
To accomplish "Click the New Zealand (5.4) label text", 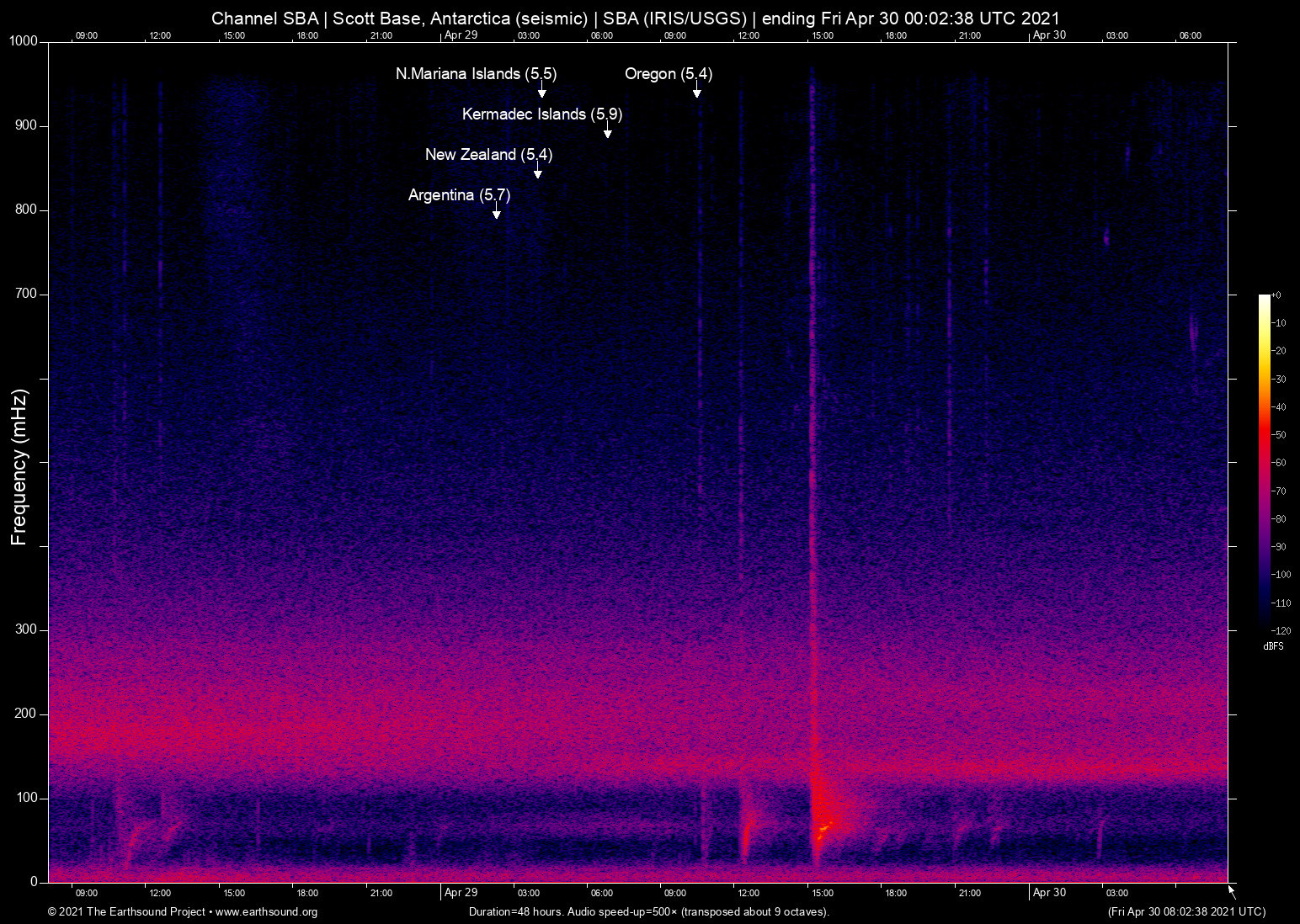I will pyautogui.click(x=488, y=155).
